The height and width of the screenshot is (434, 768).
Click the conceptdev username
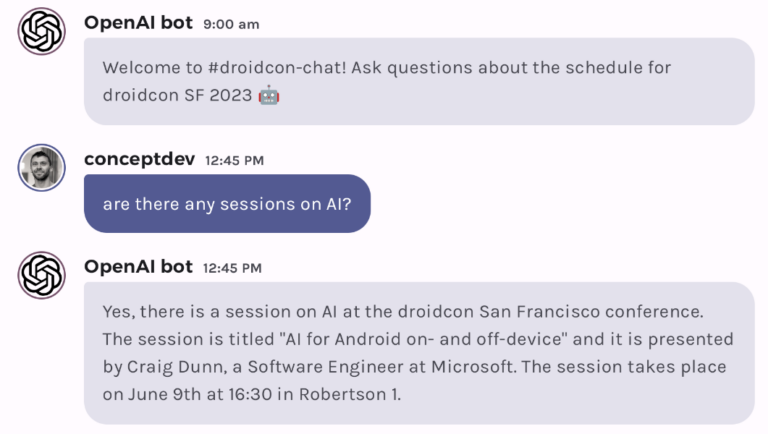[139, 159]
